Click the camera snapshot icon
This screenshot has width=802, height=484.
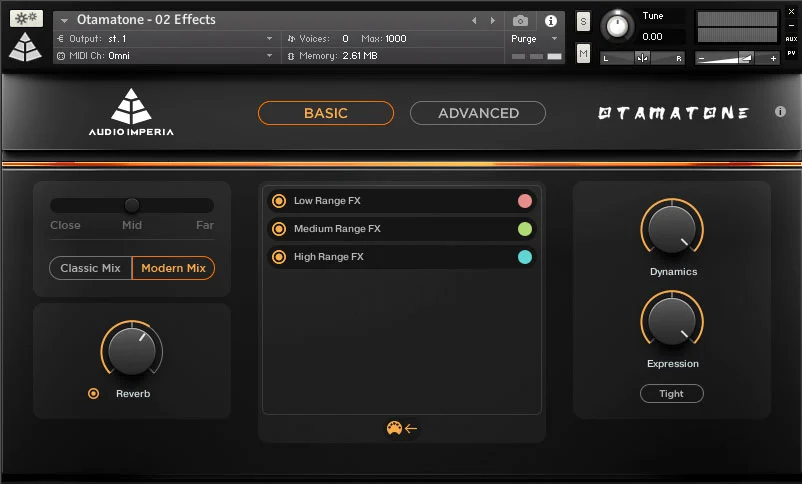(x=520, y=20)
